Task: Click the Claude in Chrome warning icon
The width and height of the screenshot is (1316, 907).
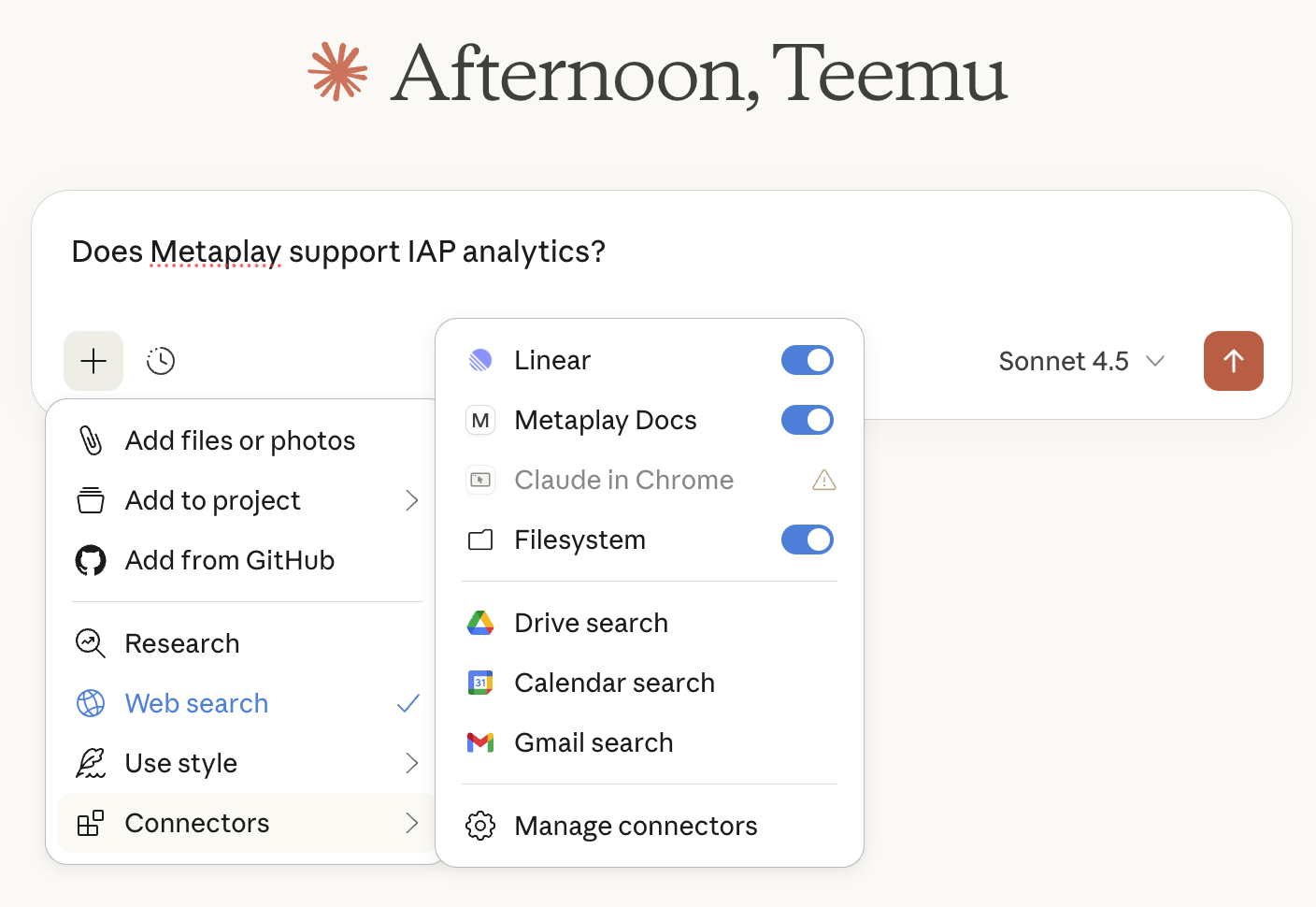Action: 824,481
